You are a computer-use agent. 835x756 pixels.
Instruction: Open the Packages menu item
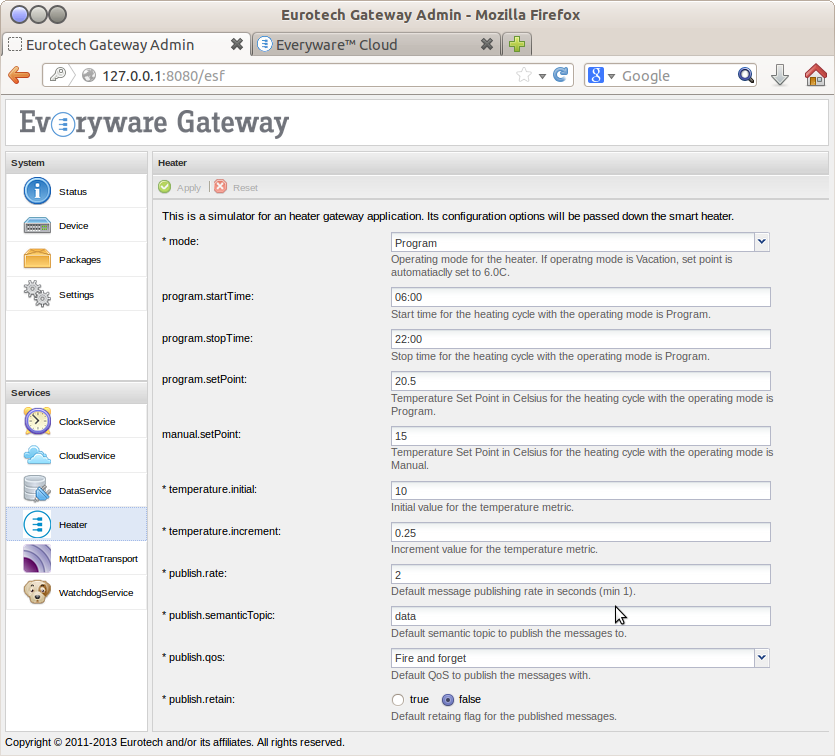click(x=77, y=259)
